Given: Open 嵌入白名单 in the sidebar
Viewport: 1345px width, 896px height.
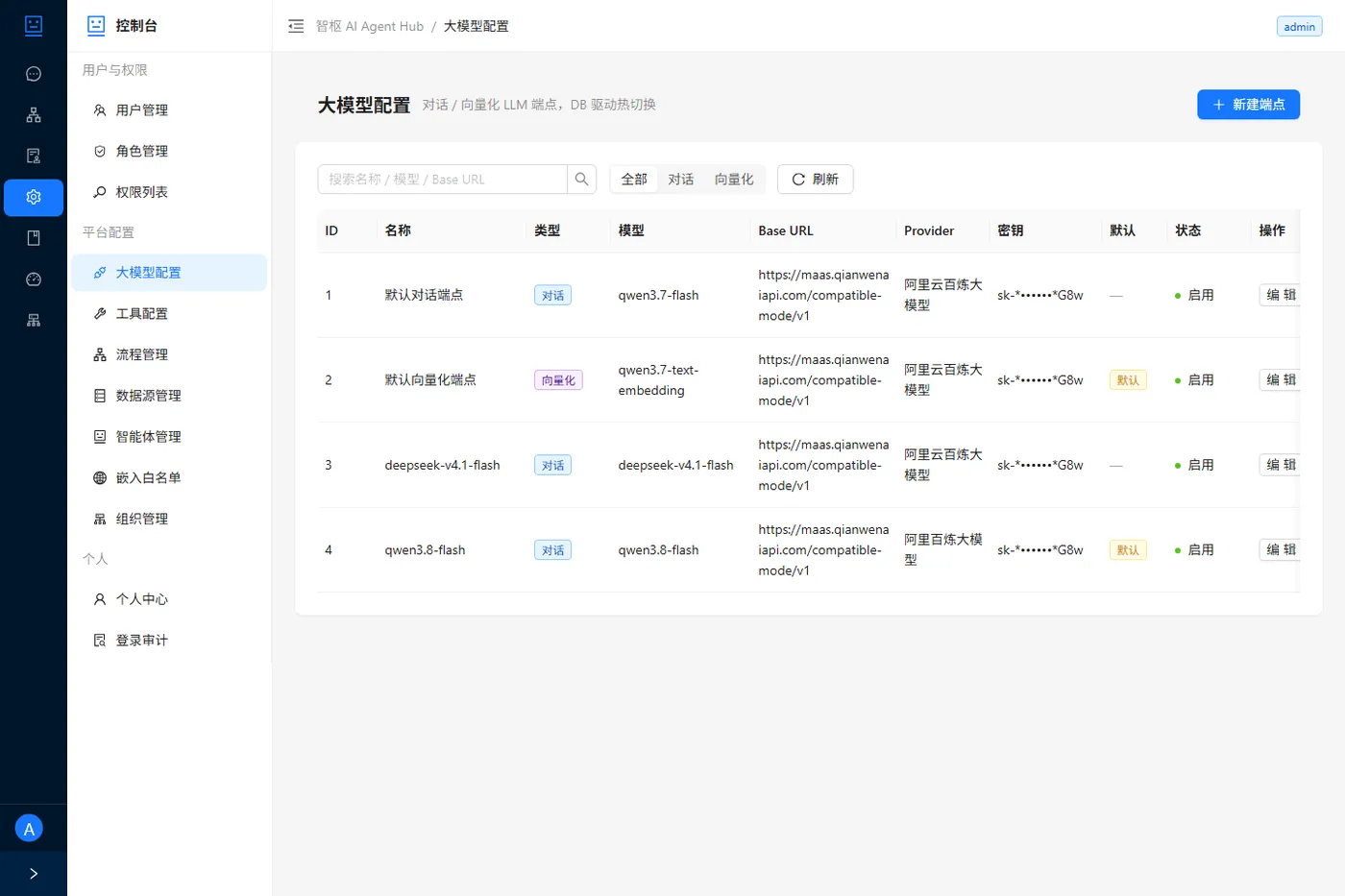Looking at the screenshot, I should [x=169, y=477].
